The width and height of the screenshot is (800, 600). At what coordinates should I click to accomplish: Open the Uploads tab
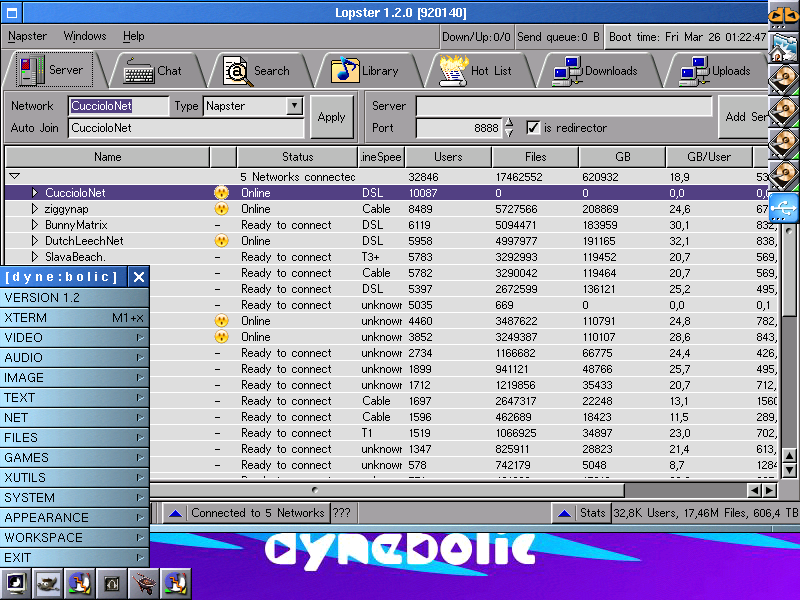coord(715,71)
